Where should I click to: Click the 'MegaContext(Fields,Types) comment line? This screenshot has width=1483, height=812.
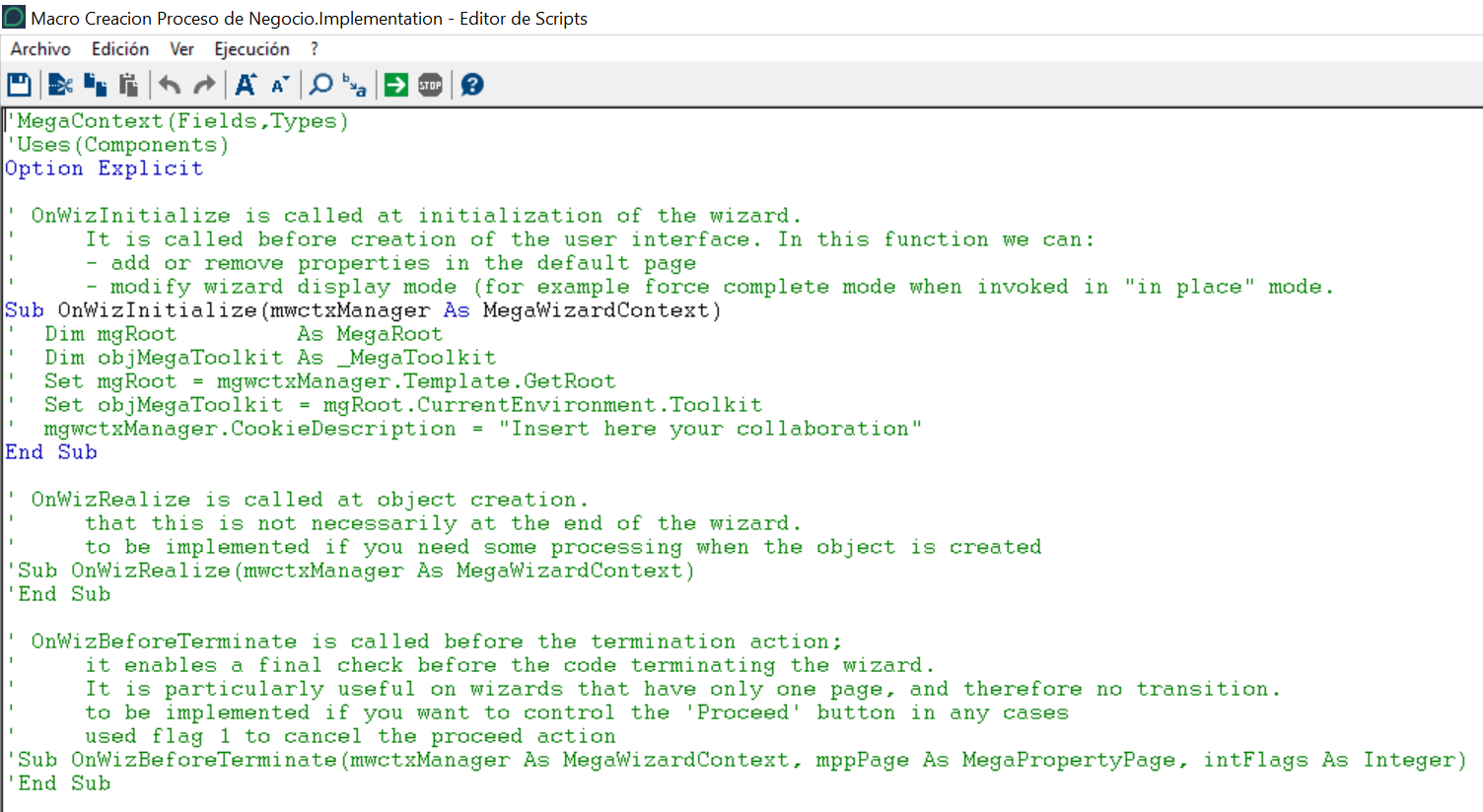click(177, 121)
